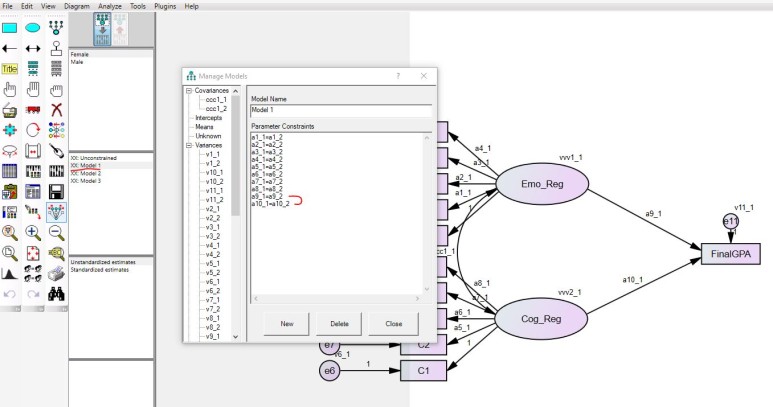Select the Unconstrained model in models list
This screenshot has width=773, height=407.
tap(94, 158)
